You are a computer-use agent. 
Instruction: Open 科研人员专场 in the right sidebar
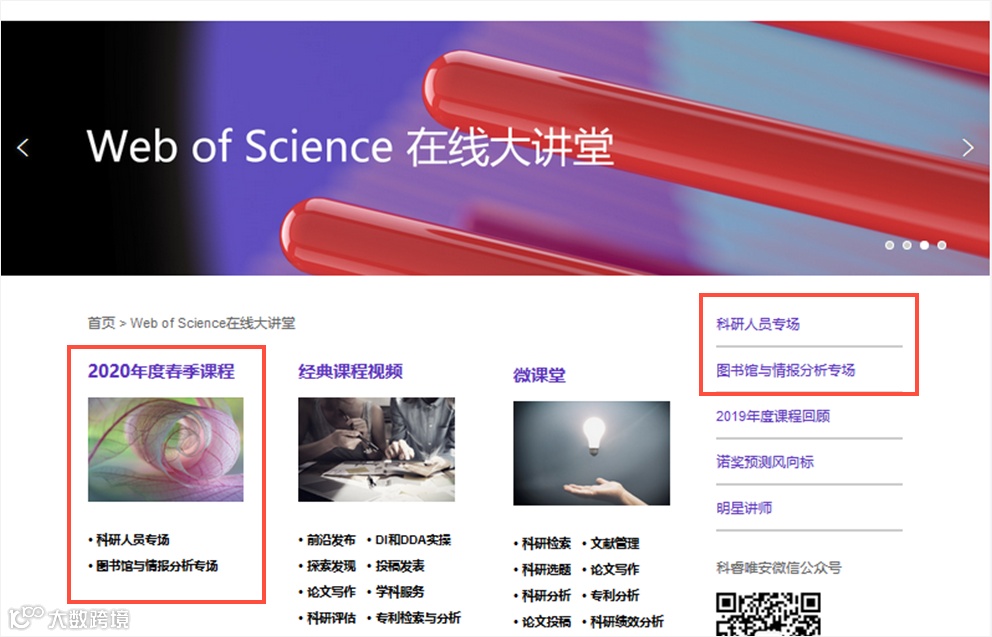point(758,324)
